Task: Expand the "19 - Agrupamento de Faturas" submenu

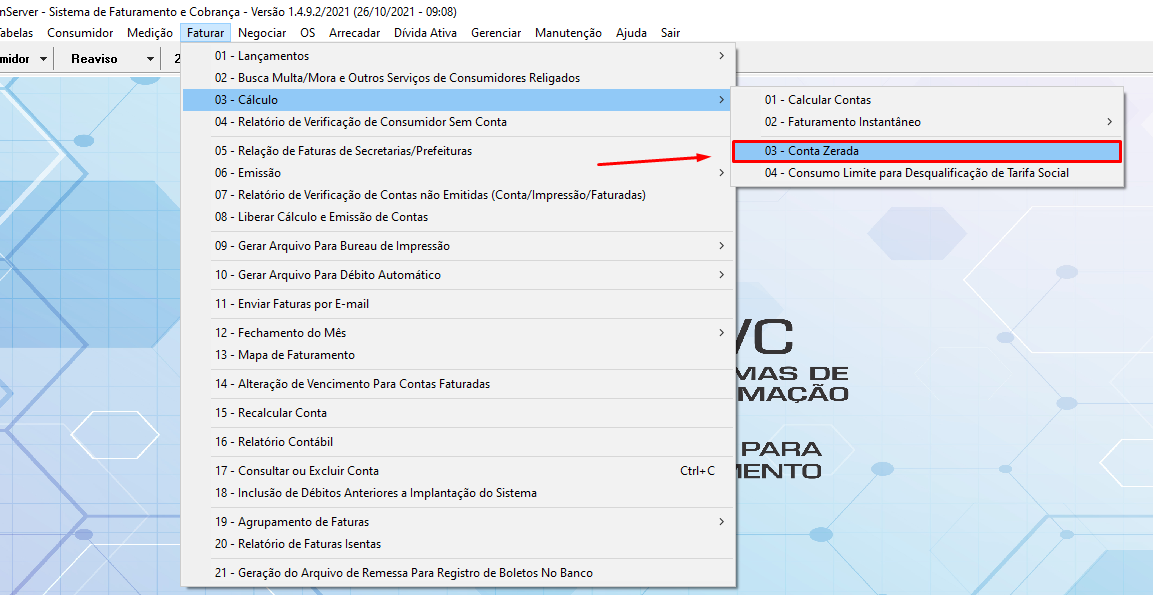Action: click(x=300, y=521)
